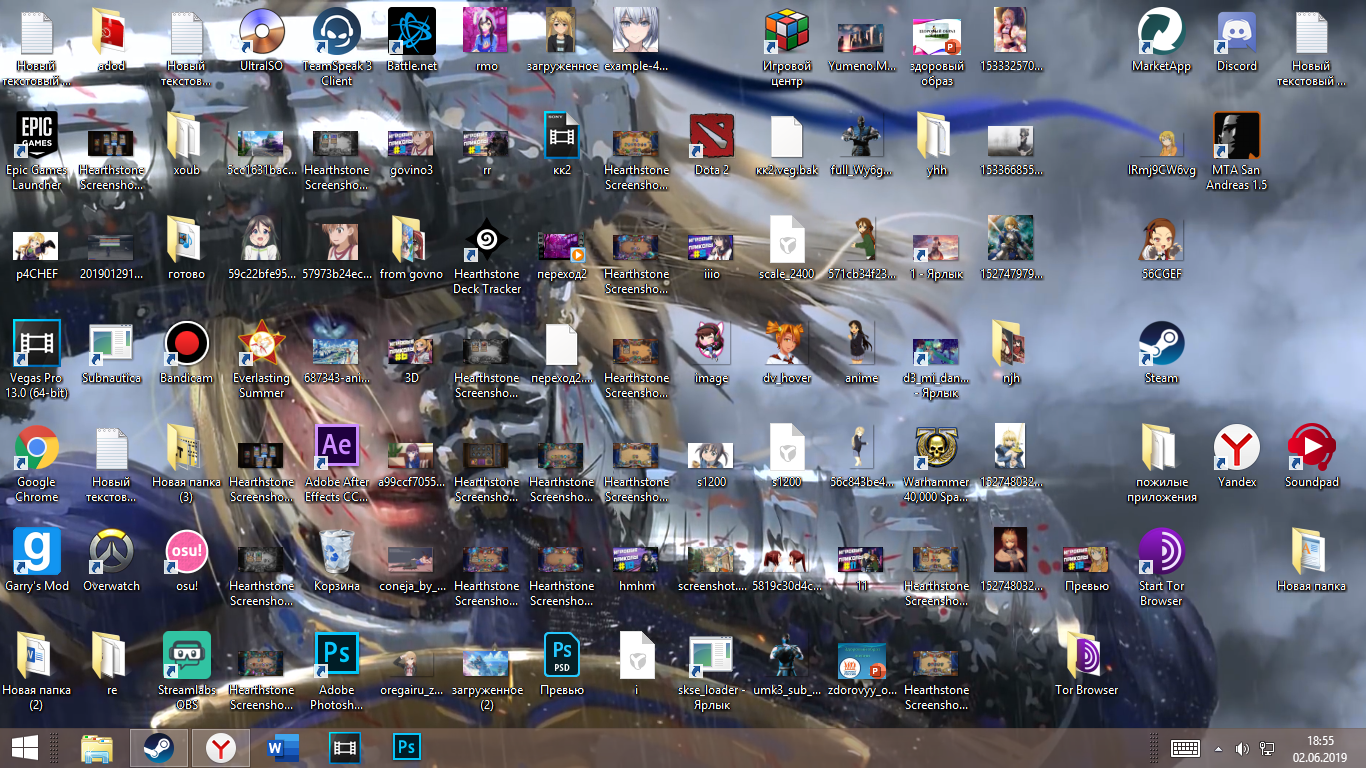Open the p4CHEF image file
The height and width of the screenshot is (768, 1366).
click(37, 245)
